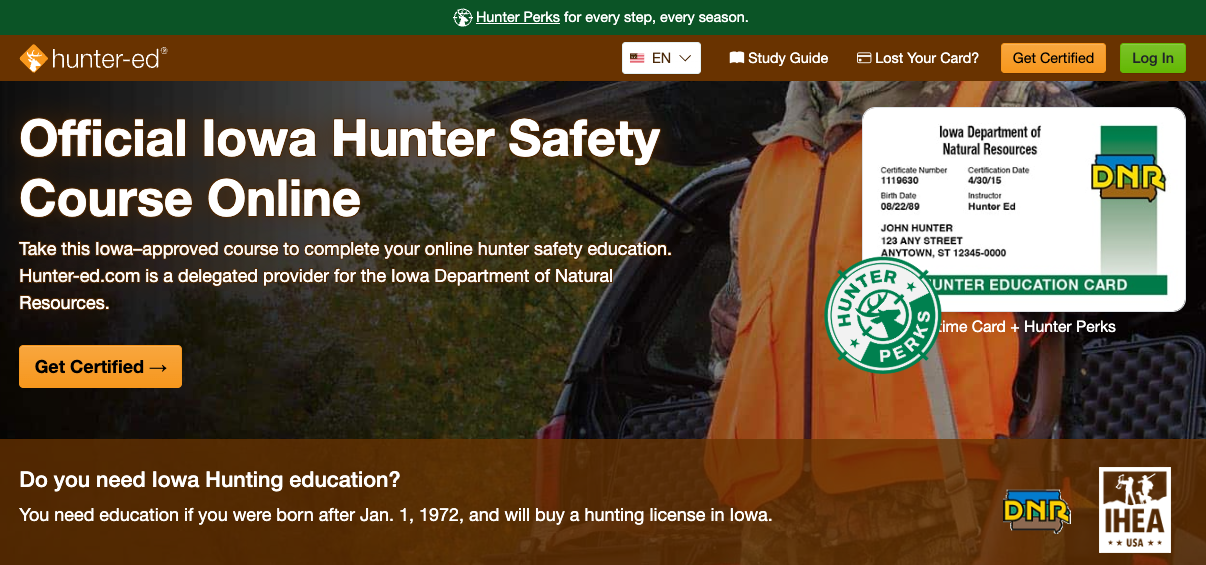This screenshot has height=565, width=1206.
Task: Click the green Log In button
Action: pyautogui.click(x=1153, y=58)
